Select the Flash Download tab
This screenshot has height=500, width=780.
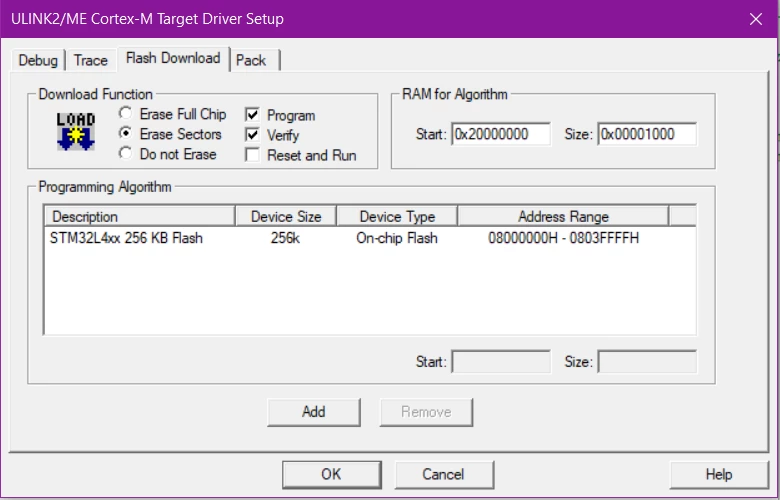pos(173,58)
